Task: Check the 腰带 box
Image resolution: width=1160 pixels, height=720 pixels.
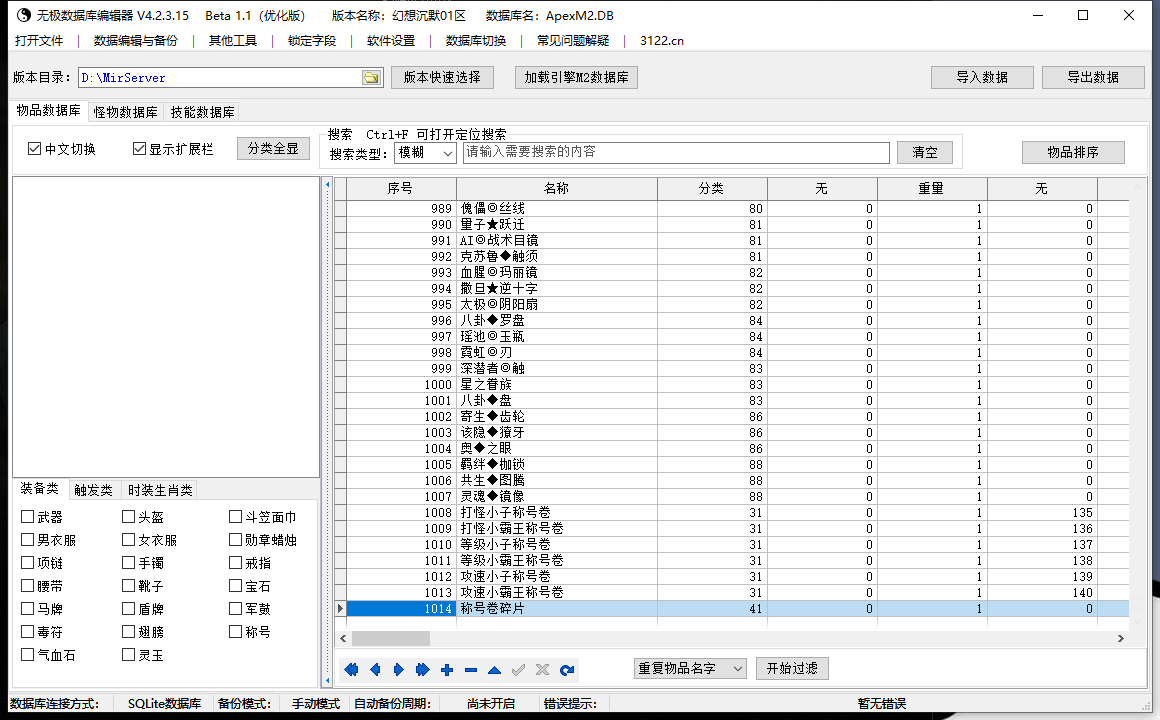Action: pyautogui.click(x=27, y=585)
